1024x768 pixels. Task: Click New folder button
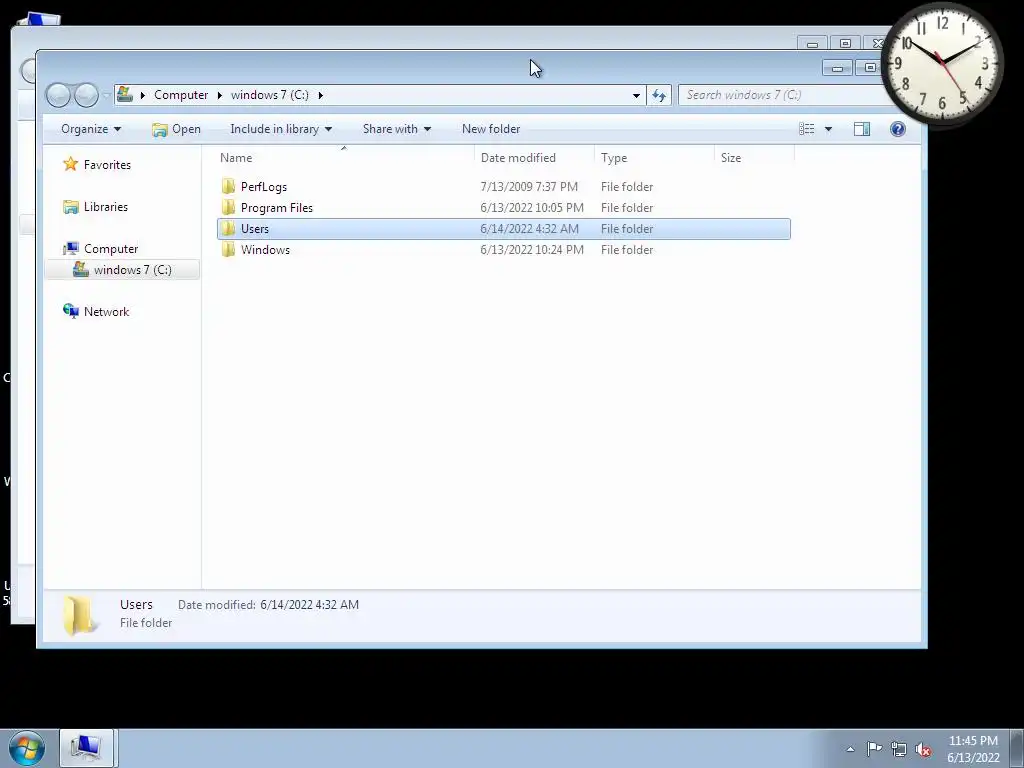pyautogui.click(x=491, y=129)
